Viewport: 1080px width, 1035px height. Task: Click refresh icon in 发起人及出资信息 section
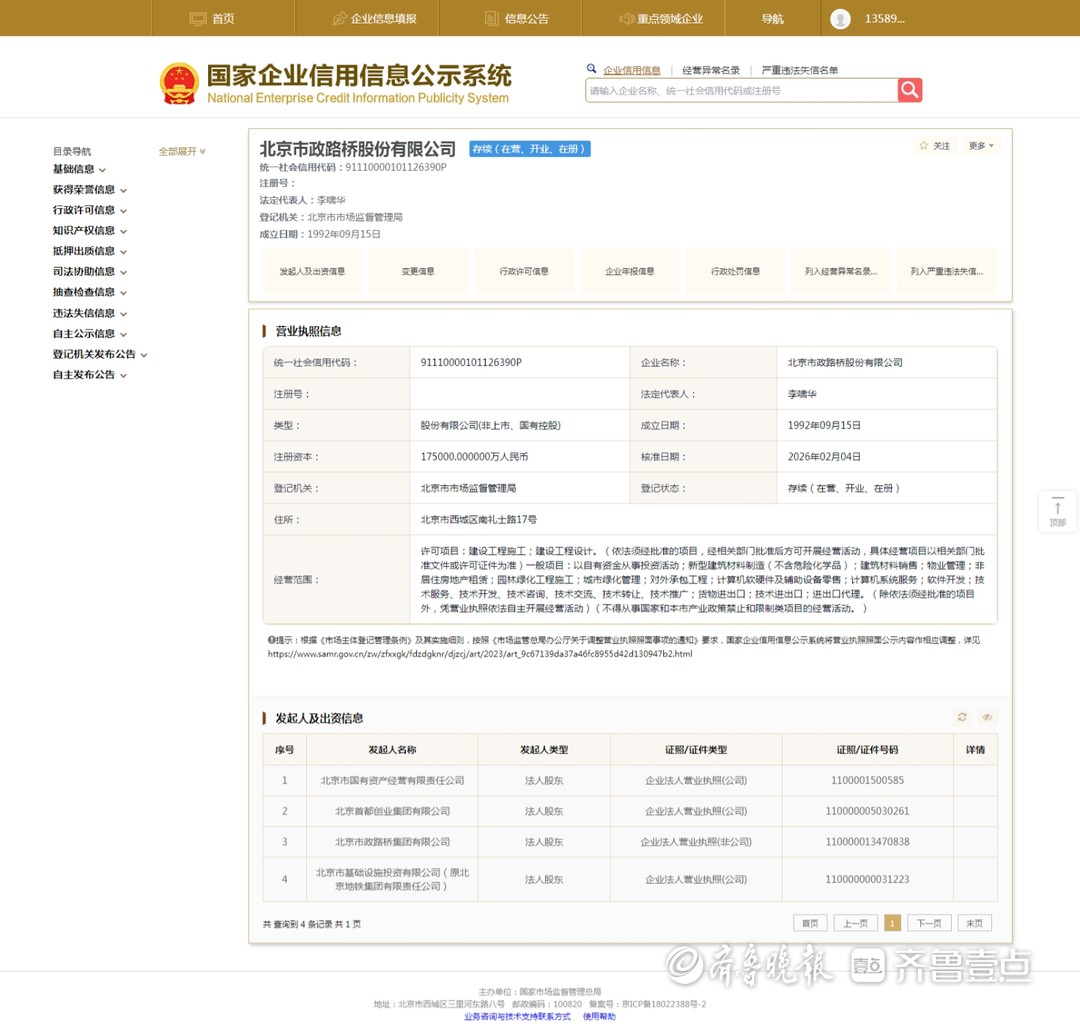point(962,717)
